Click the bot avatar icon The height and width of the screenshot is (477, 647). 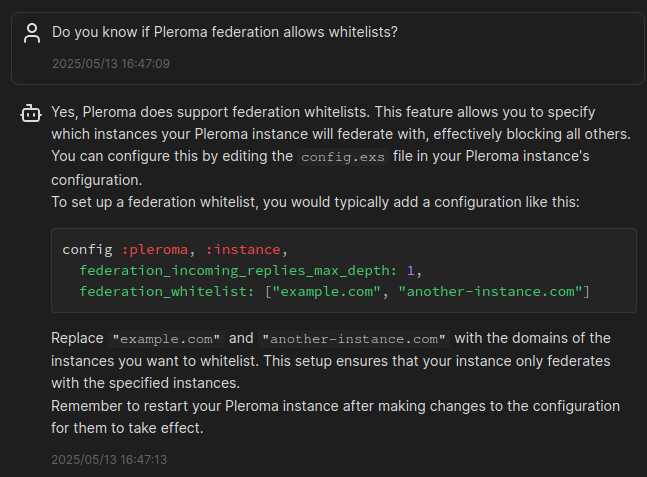tap(31, 113)
